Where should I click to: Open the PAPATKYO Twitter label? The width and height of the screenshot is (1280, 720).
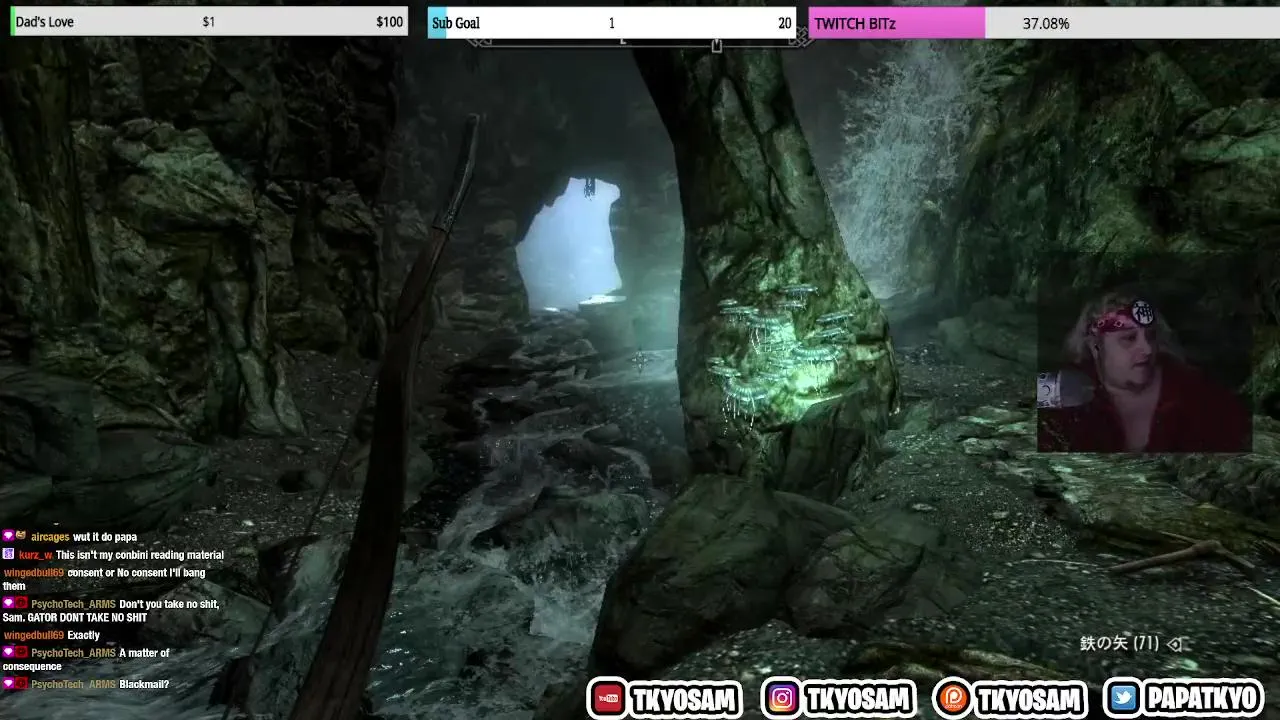click(1202, 699)
